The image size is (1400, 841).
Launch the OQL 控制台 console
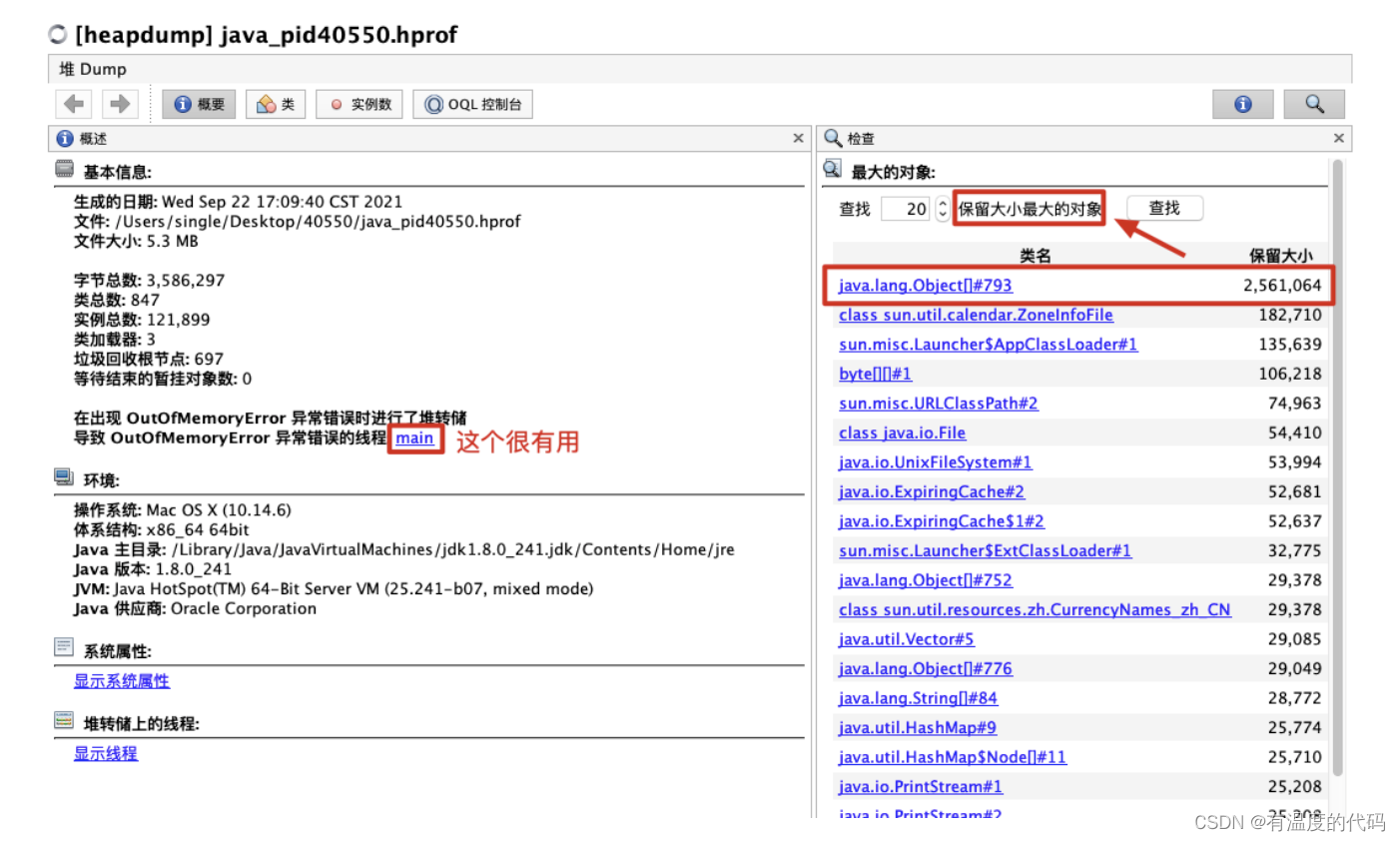click(x=472, y=103)
